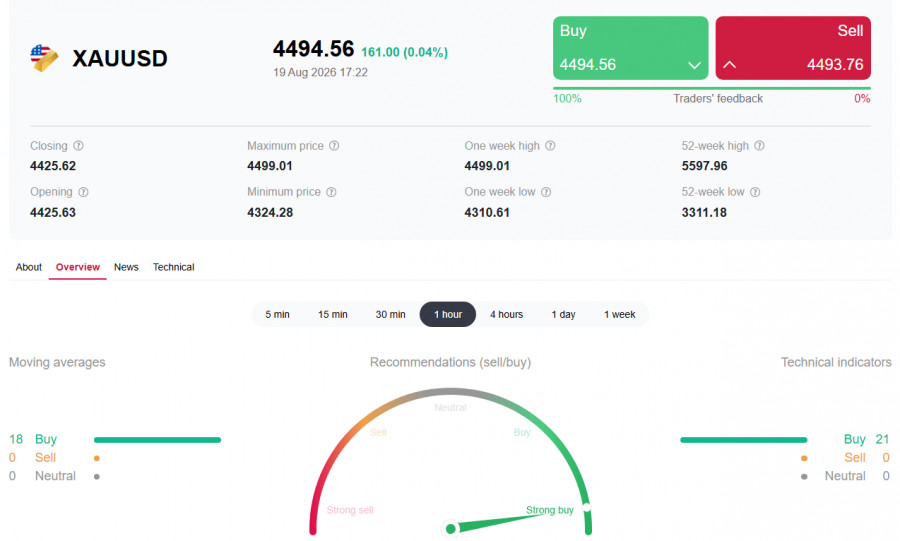Click the XAUUSD gold bar flag icon

[44, 58]
